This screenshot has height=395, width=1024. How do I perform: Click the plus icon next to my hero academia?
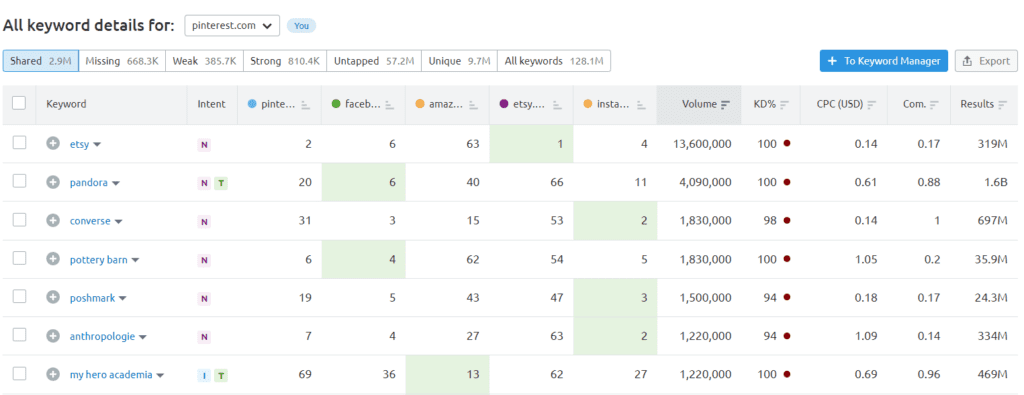click(53, 375)
